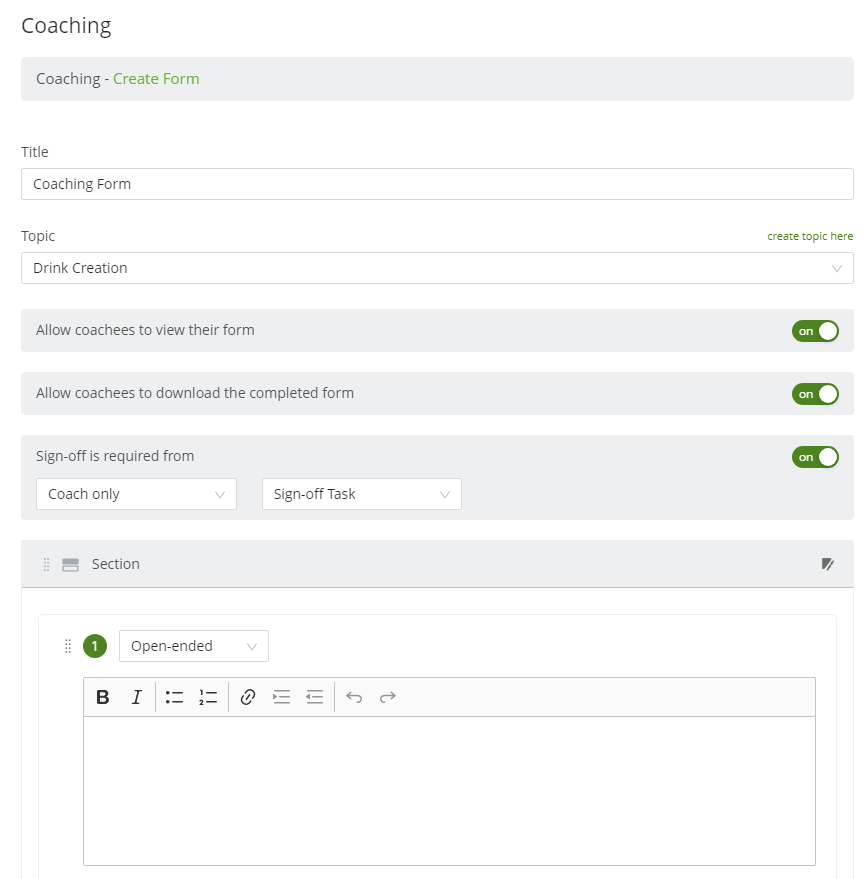Insert a link in the editor
The height and width of the screenshot is (879, 863).
point(248,697)
